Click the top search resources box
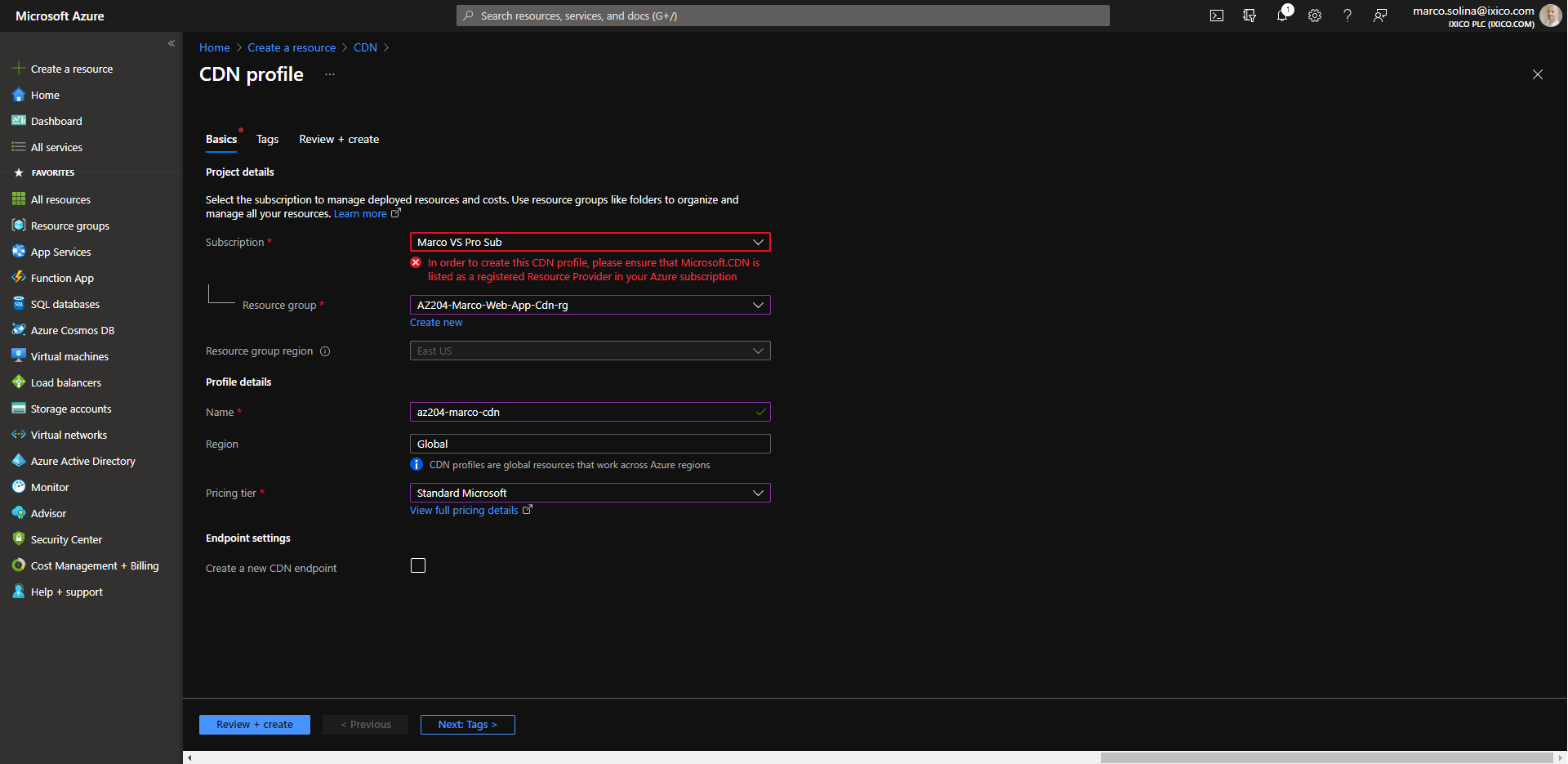The width and height of the screenshot is (1568, 764). pyautogui.click(x=782, y=16)
